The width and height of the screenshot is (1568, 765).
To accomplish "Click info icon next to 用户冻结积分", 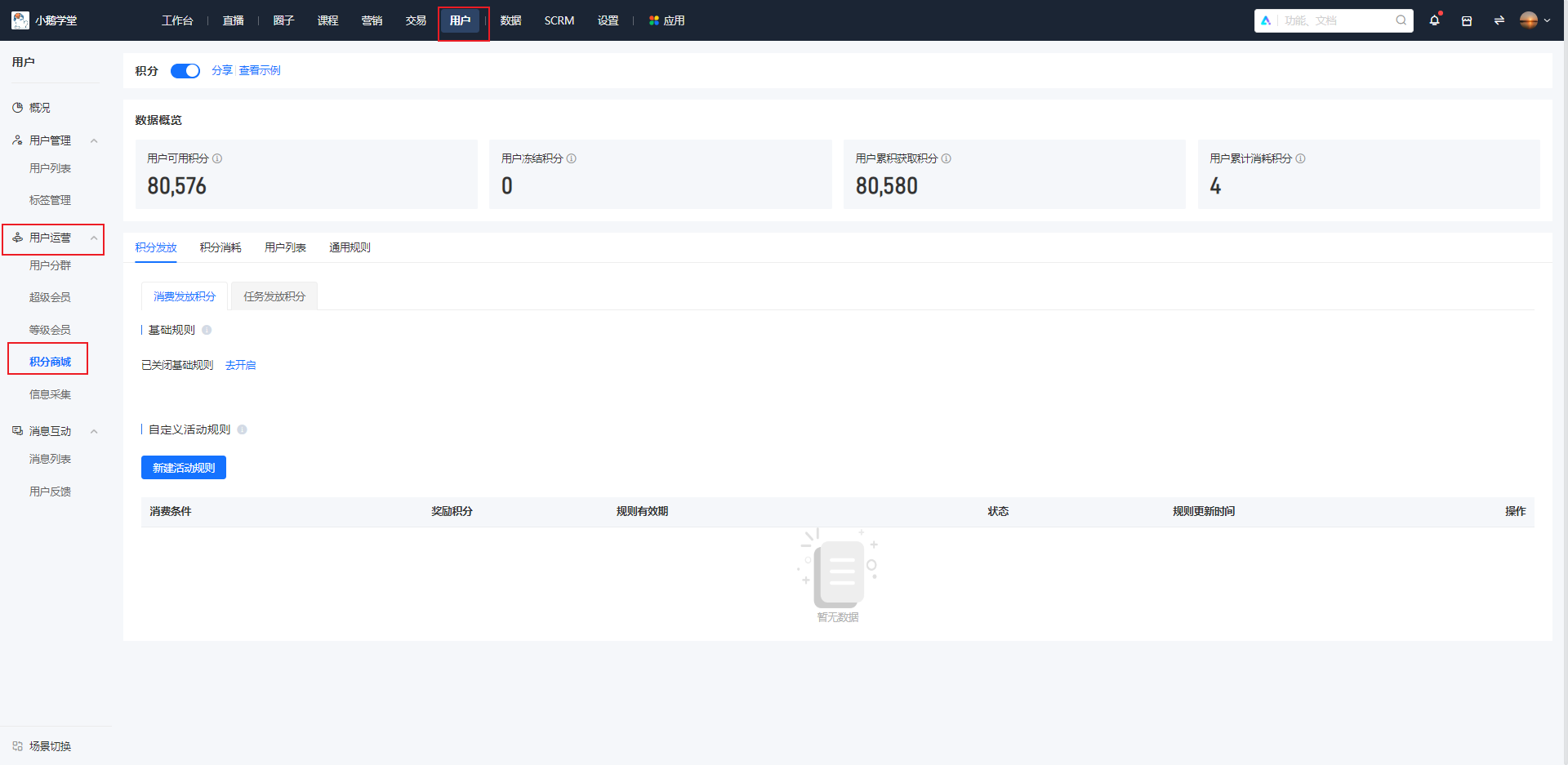I will (572, 158).
